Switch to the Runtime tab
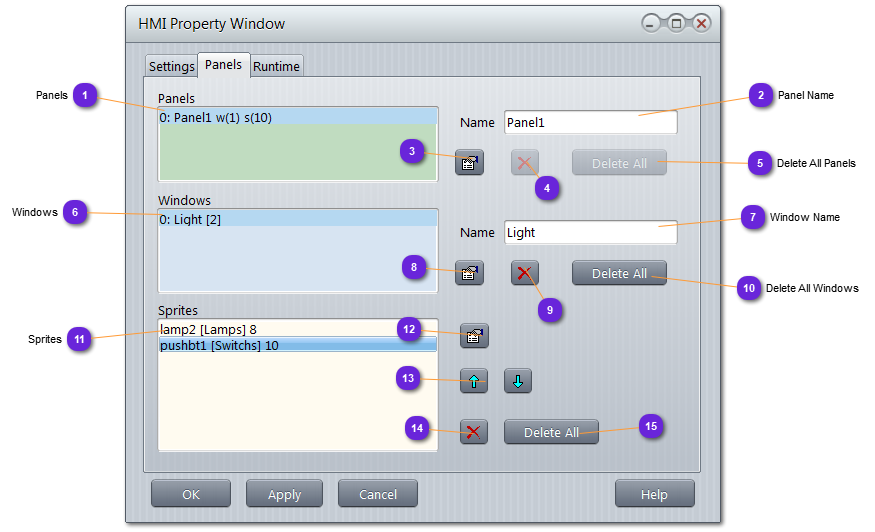875x532 pixels. 276,67
